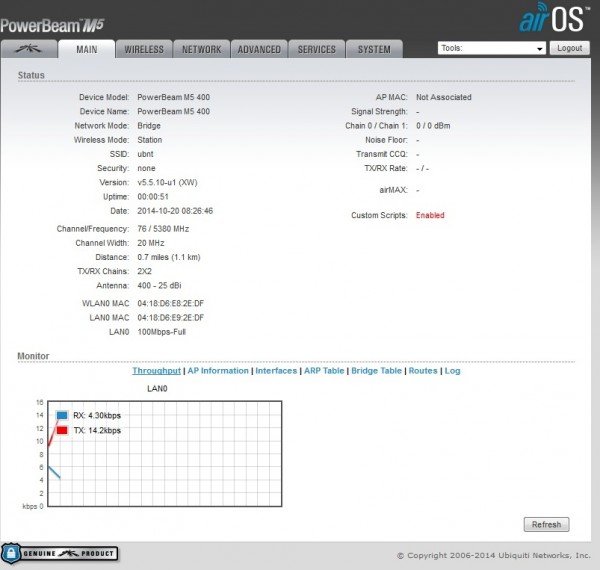Click the Network Mode value Bridge
The height and width of the screenshot is (570, 600).
tap(149, 125)
